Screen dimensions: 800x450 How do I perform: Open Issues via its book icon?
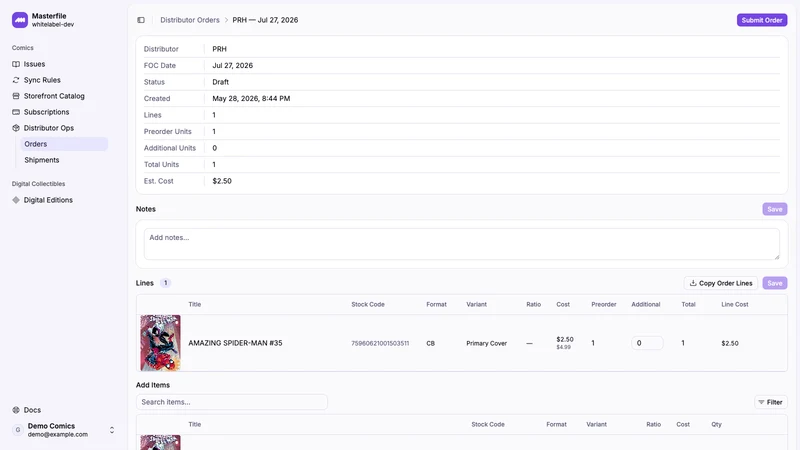pyautogui.click(x=16, y=64)
